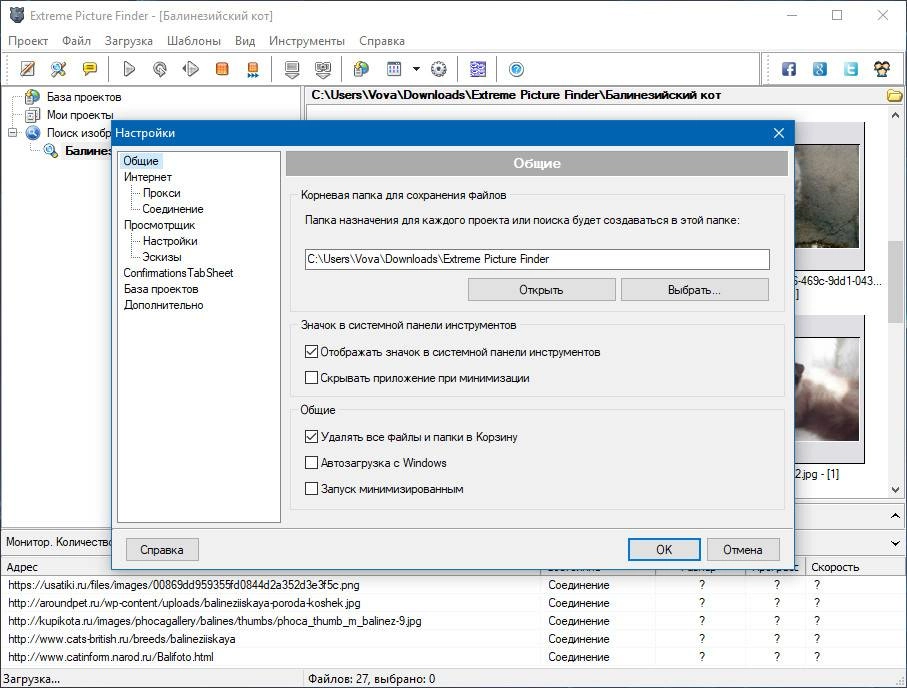The width and height of the screenshot is (907, 688).
Task: Open «Эскизы» settings page
Action: tap(162, 257)
